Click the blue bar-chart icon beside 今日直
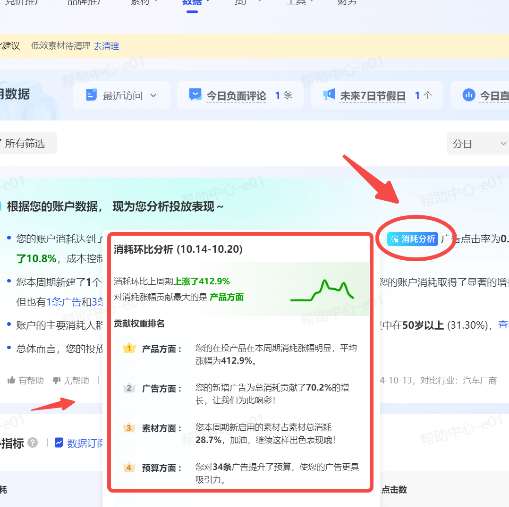Image resolution: width=509 pixels, height=507 pixels. 469,95
